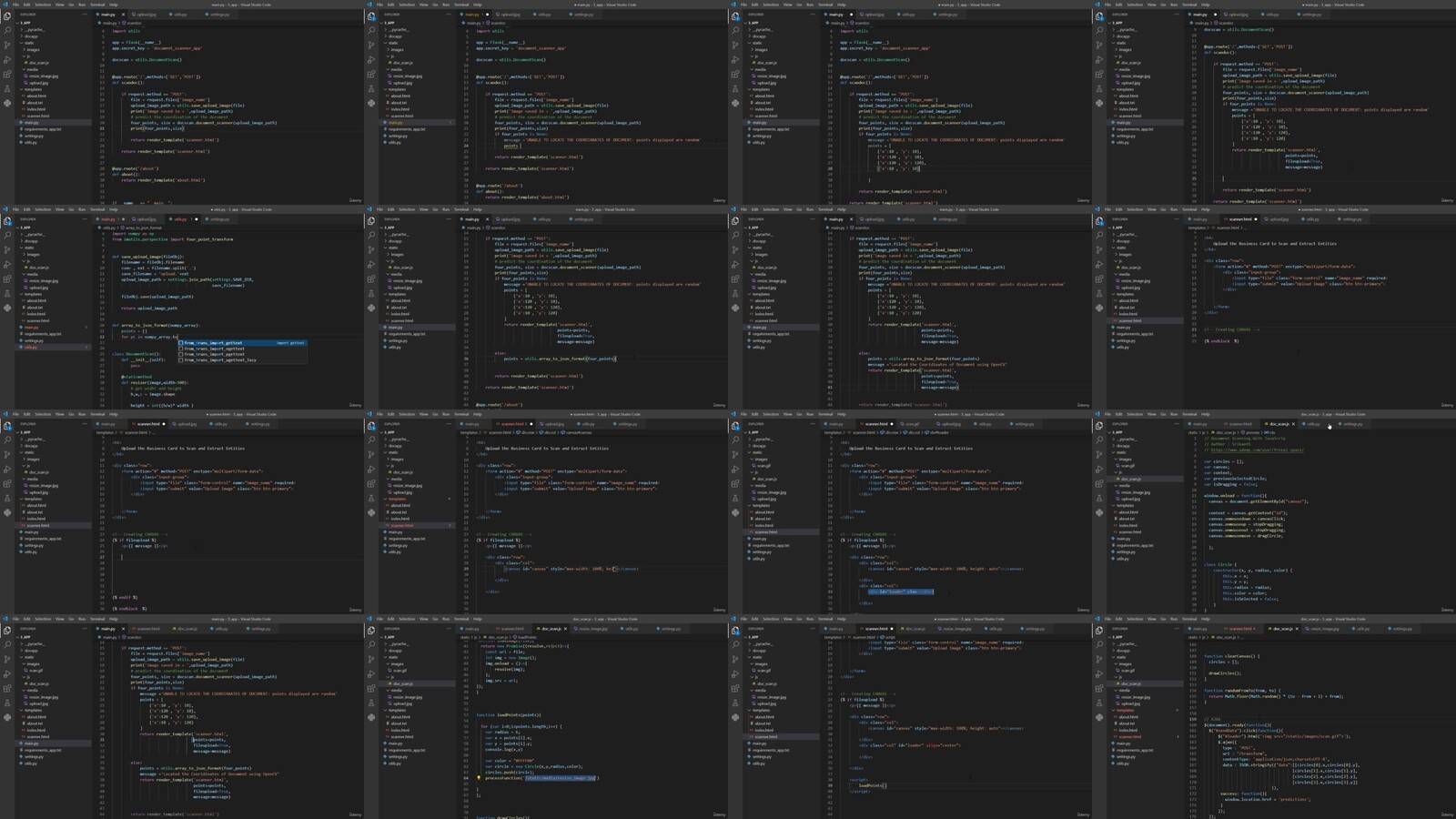Open Search view in the autocomplete-popup frame
The width and height of the screenshot is (1456, 819).
coord(7,235)
